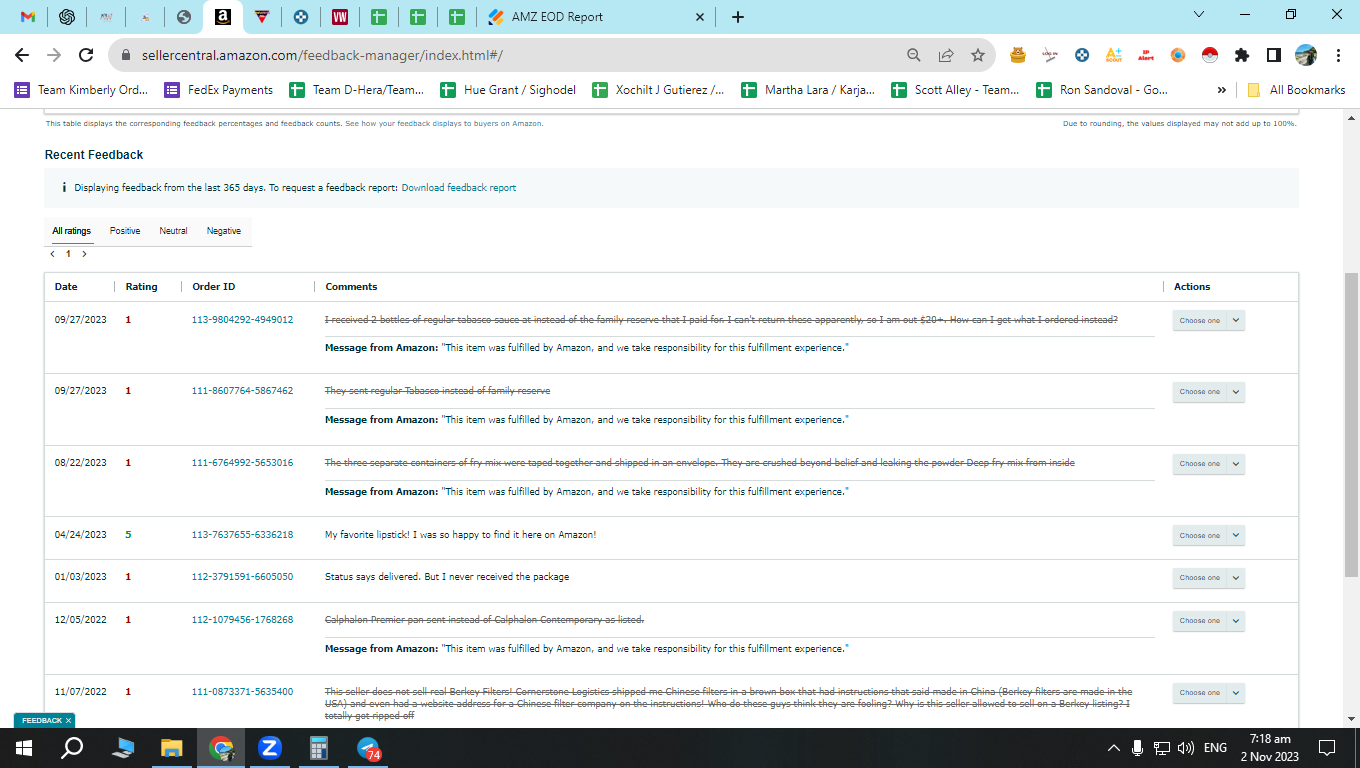Toggle the browser side panel
The width and height of the screenshot is (1360, 768).
point(1274,55)
